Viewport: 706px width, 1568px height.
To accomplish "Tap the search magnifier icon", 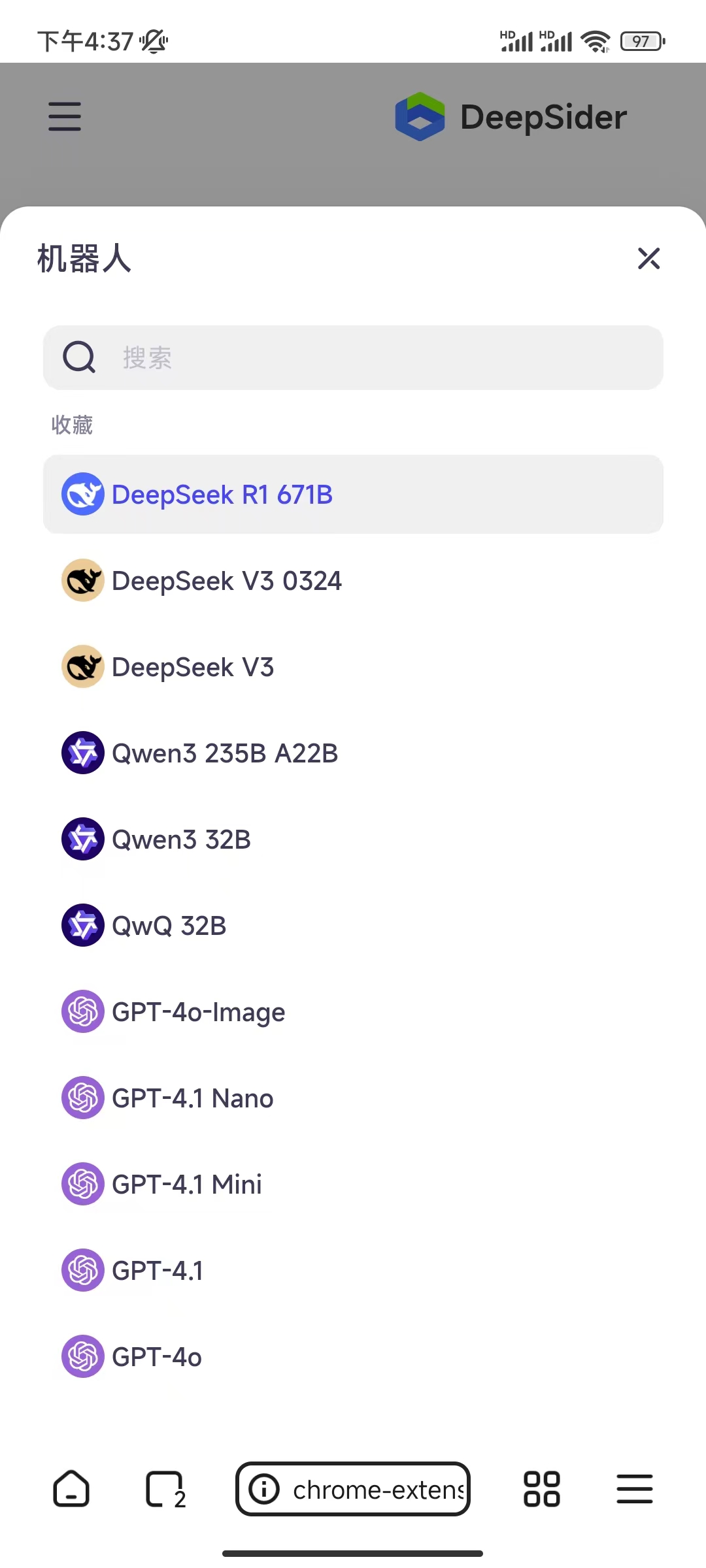I will [78, 357].
